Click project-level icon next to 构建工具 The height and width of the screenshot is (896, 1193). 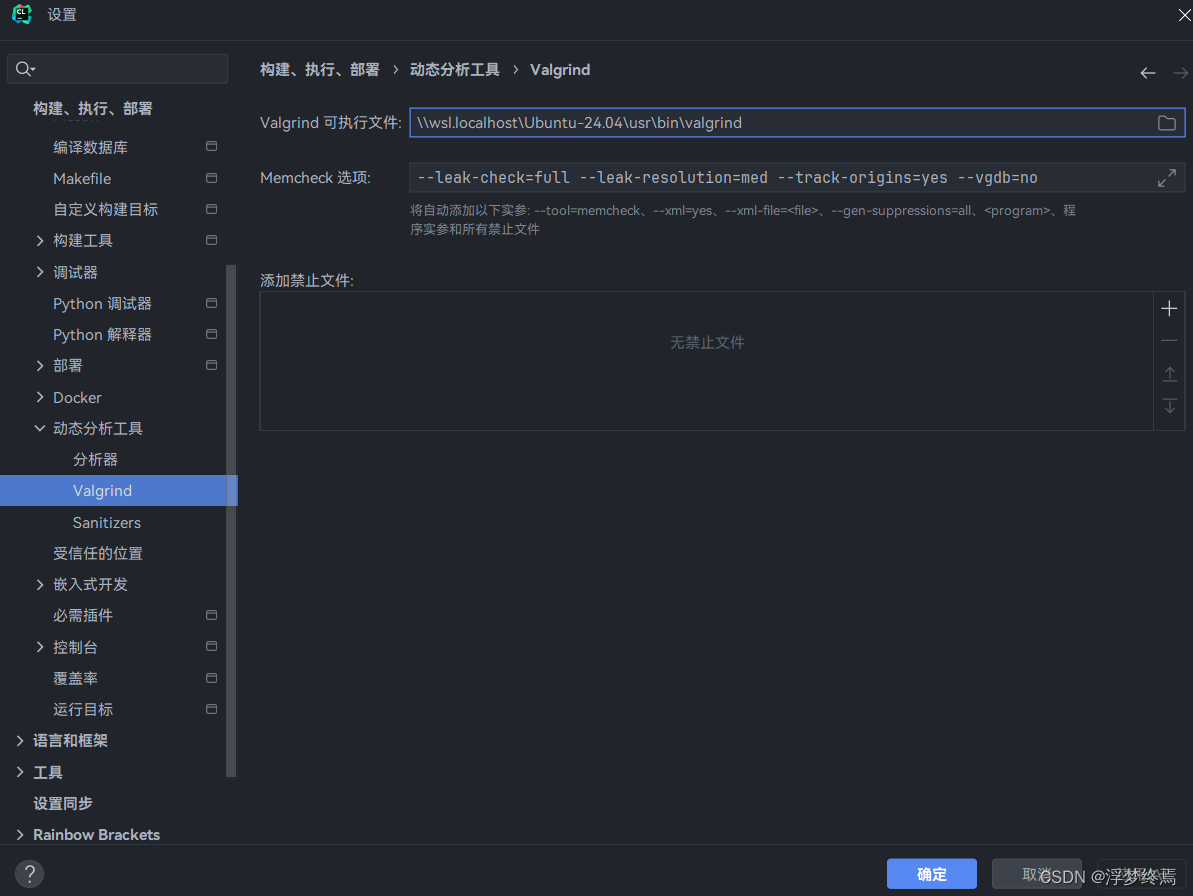pyautogui.click(x=212, y=240)
